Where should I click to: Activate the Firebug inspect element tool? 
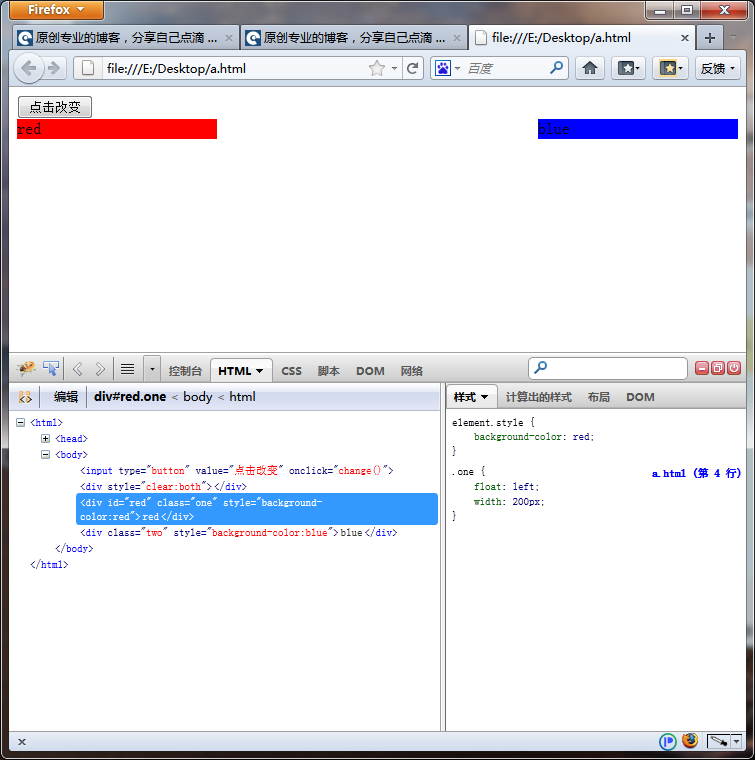(x=51, y=369)
